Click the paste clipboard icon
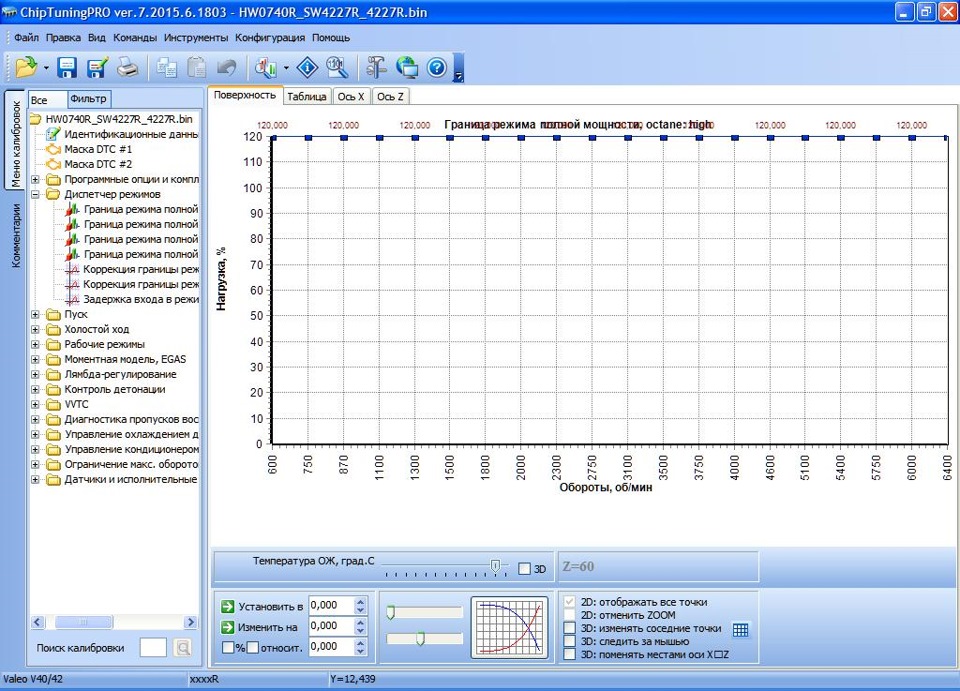 [197, 67]
